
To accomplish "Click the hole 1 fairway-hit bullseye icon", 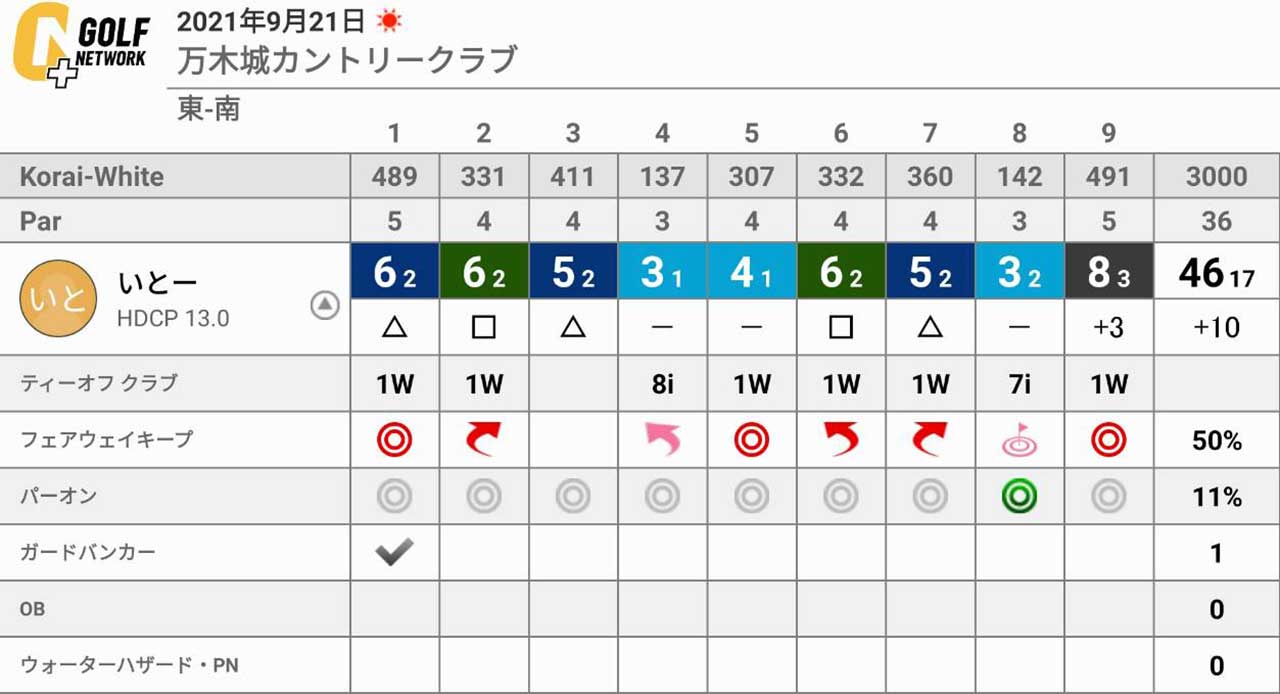I will [x=394, y=440].
